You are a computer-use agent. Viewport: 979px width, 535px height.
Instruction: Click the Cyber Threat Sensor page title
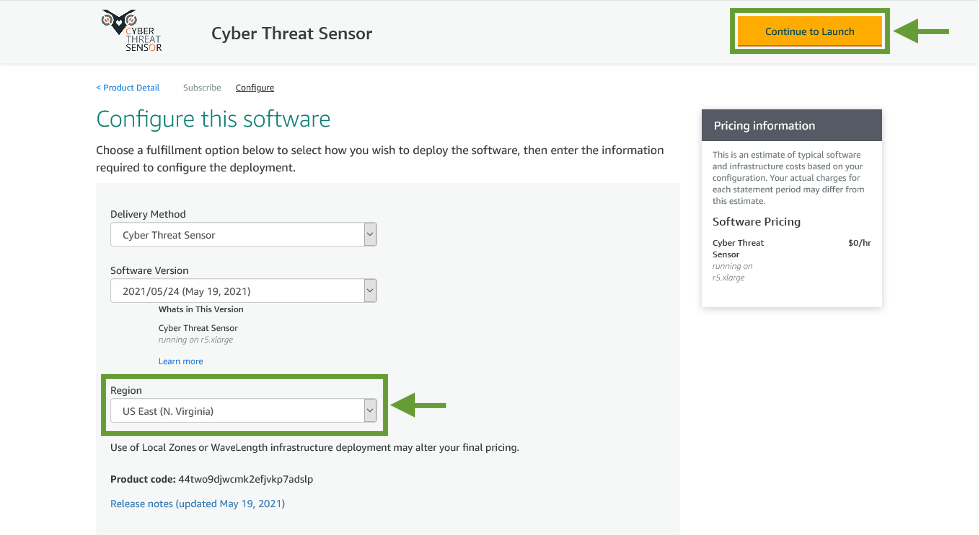pyautogui.click(x=292, y=33)
